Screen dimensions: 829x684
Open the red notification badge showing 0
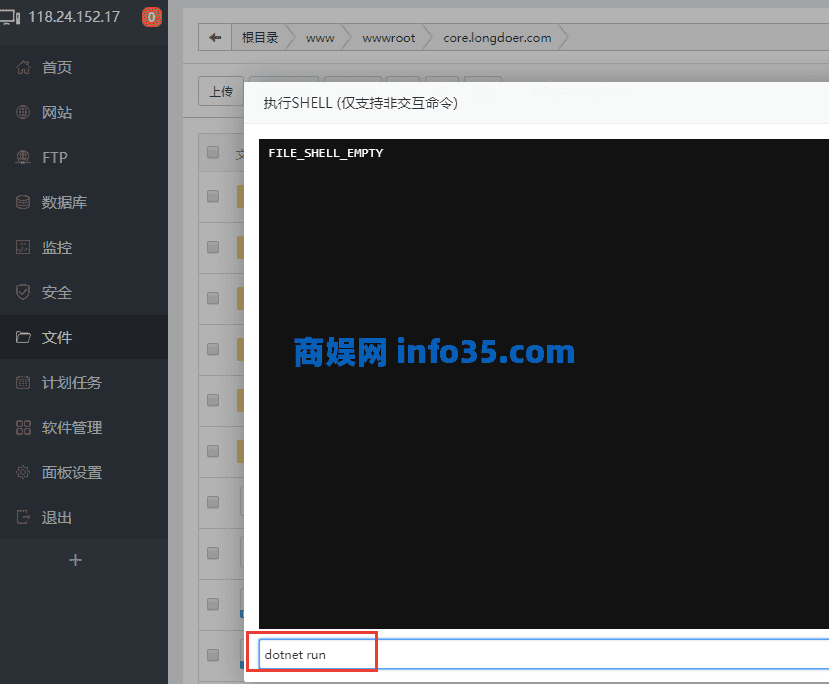(x=151, y=16)
